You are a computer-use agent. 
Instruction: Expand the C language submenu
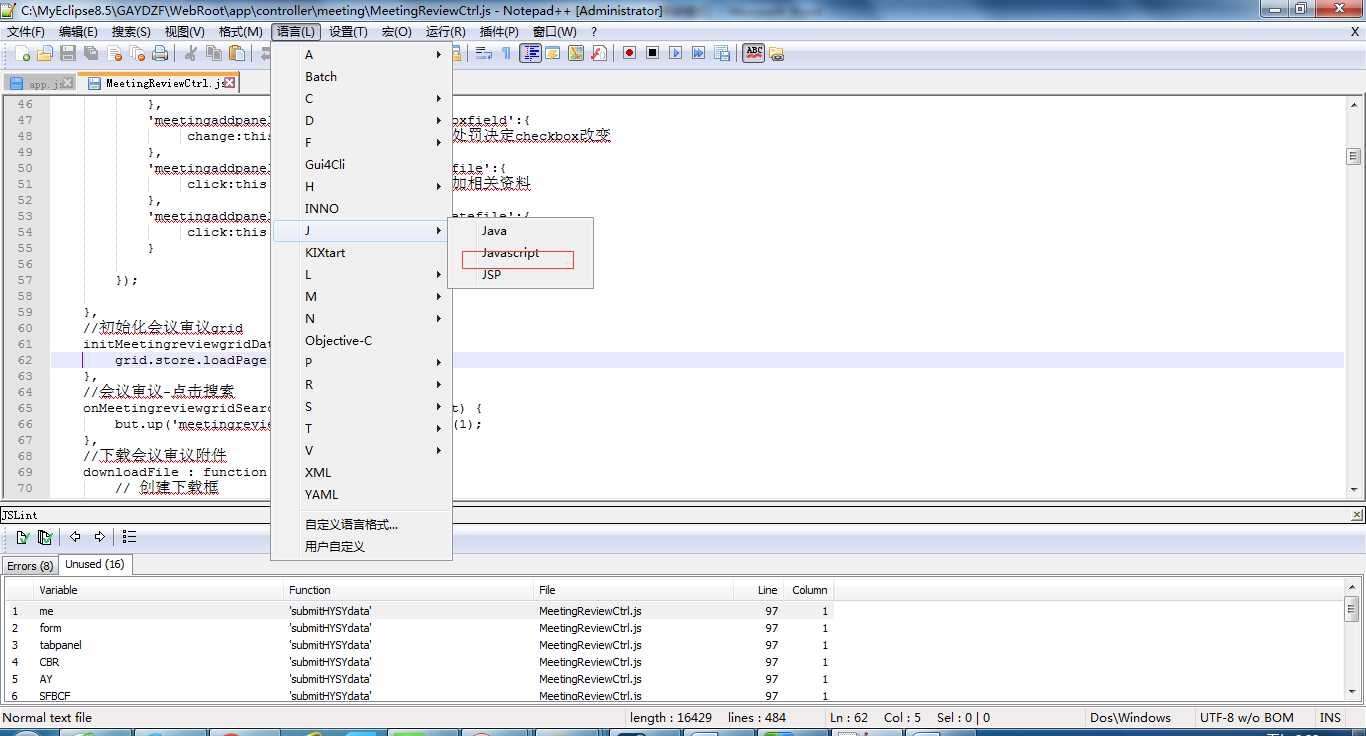[362, 99]
